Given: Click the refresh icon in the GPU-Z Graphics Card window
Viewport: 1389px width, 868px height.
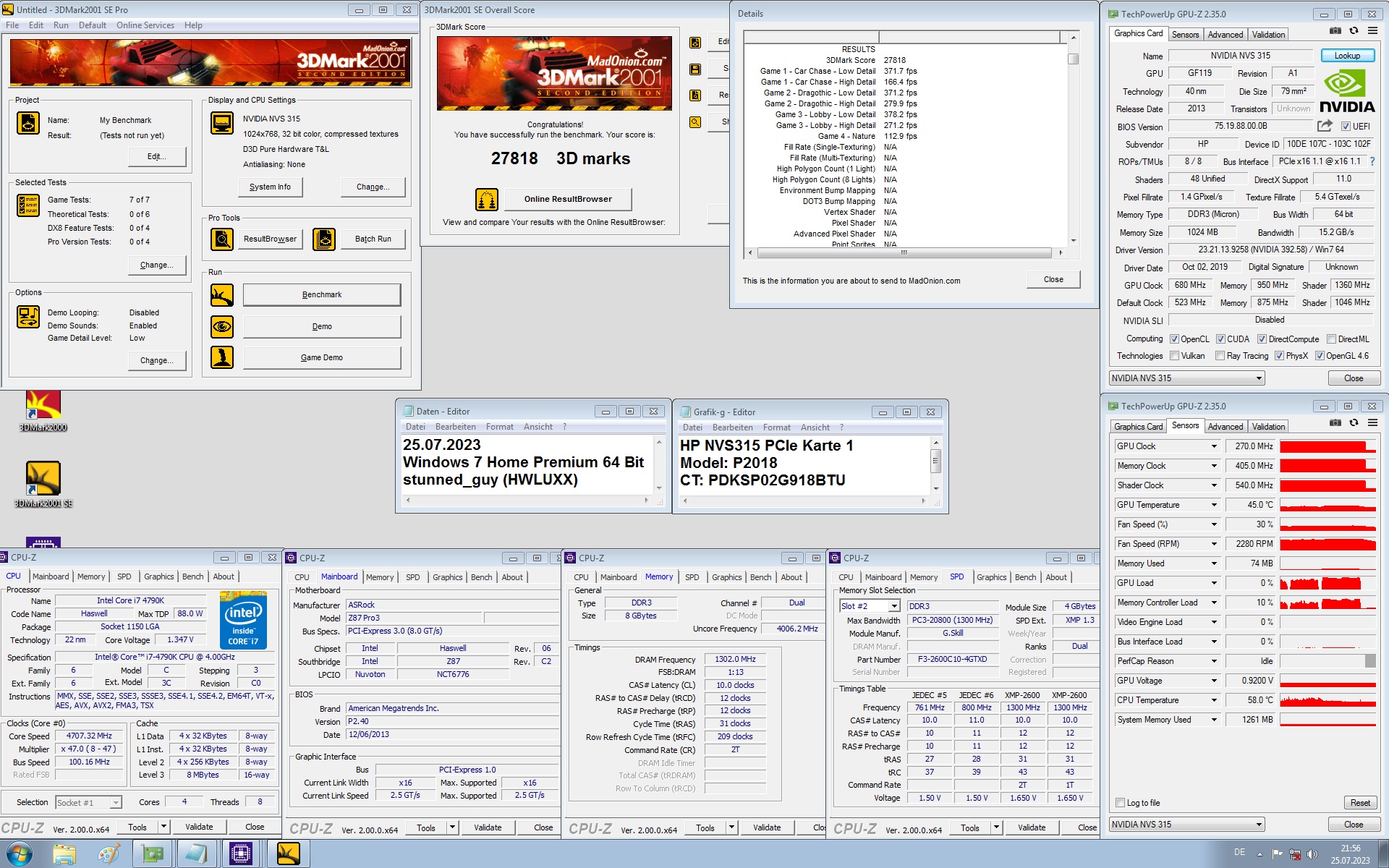Looking at the screenshot, I should tap(1354, 30).
